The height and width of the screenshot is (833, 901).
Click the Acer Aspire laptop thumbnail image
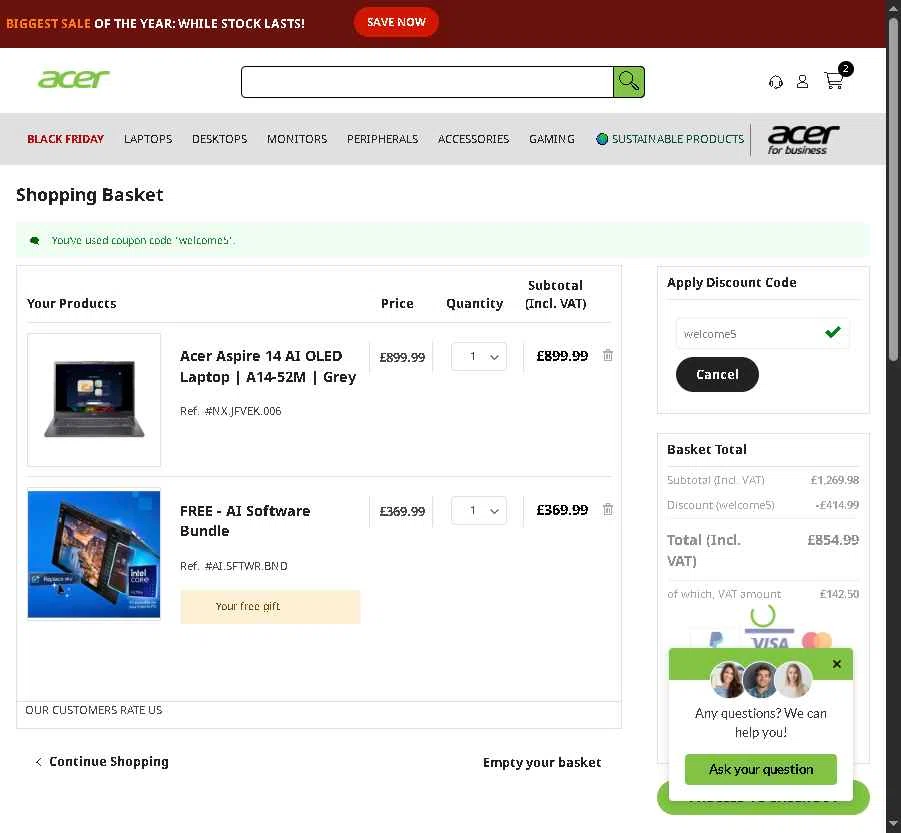pos(94,400)
